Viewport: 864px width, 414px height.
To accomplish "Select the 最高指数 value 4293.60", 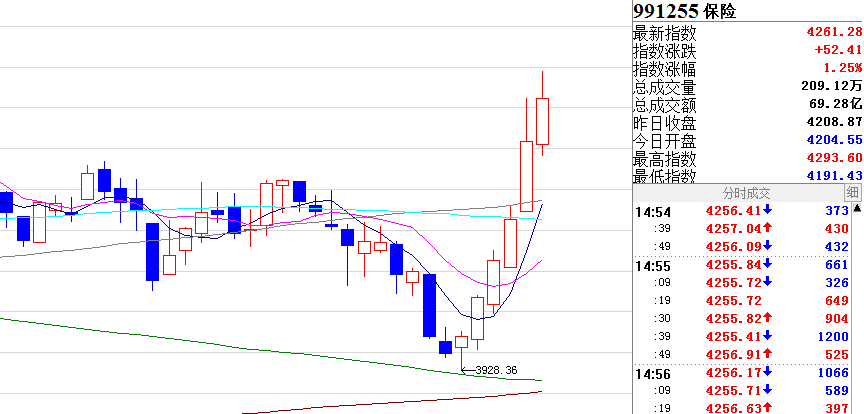I will [x=834, y=158].
